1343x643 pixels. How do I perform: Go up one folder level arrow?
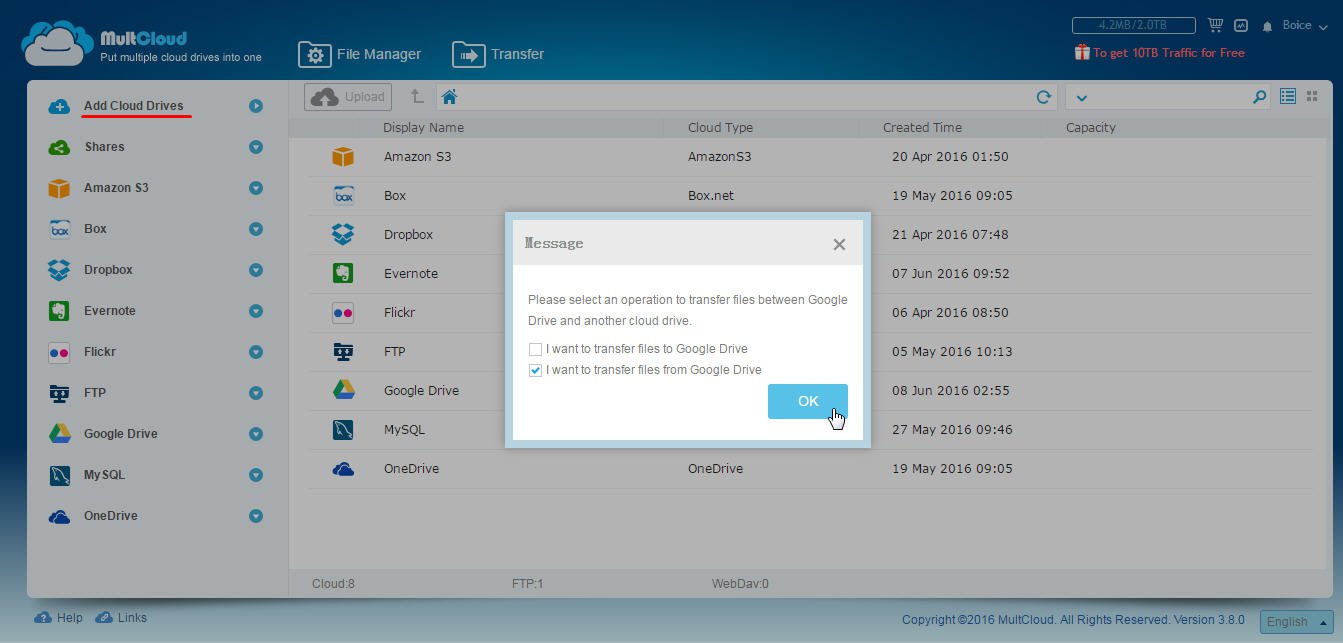pyautogui.click(x=416, y=97)
